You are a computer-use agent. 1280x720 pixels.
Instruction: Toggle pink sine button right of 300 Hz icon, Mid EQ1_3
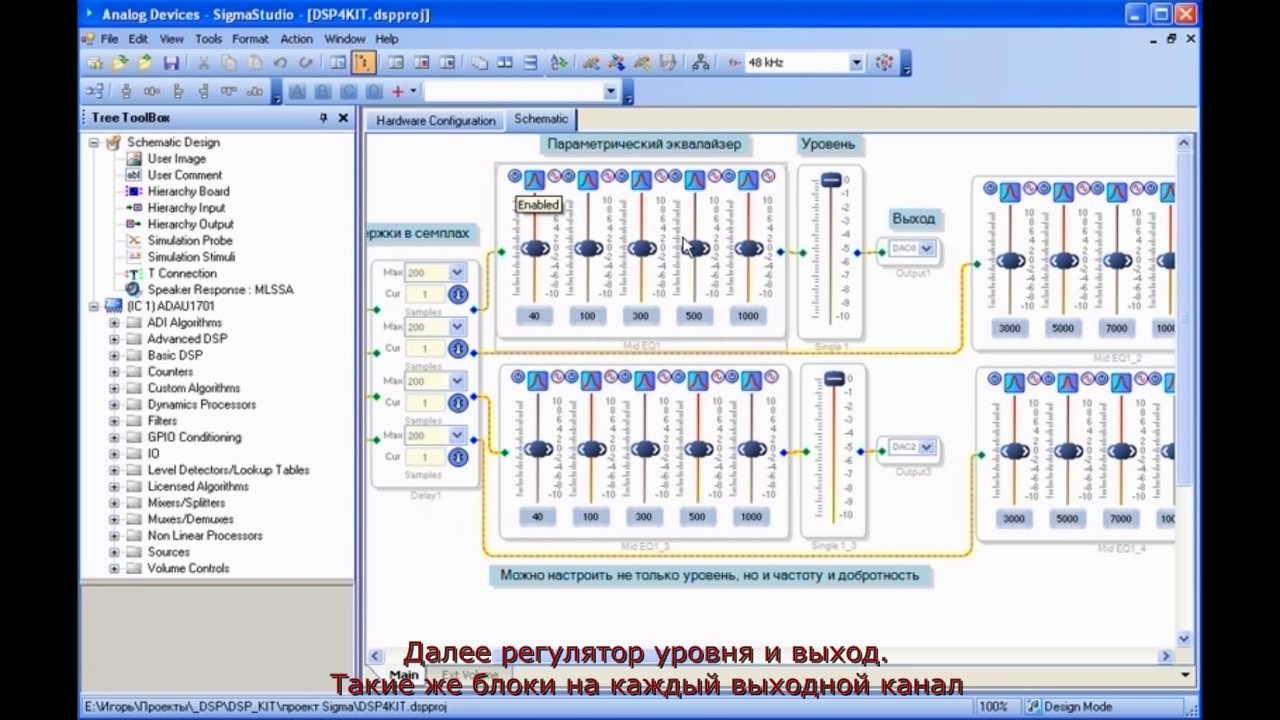coord(664,377)
